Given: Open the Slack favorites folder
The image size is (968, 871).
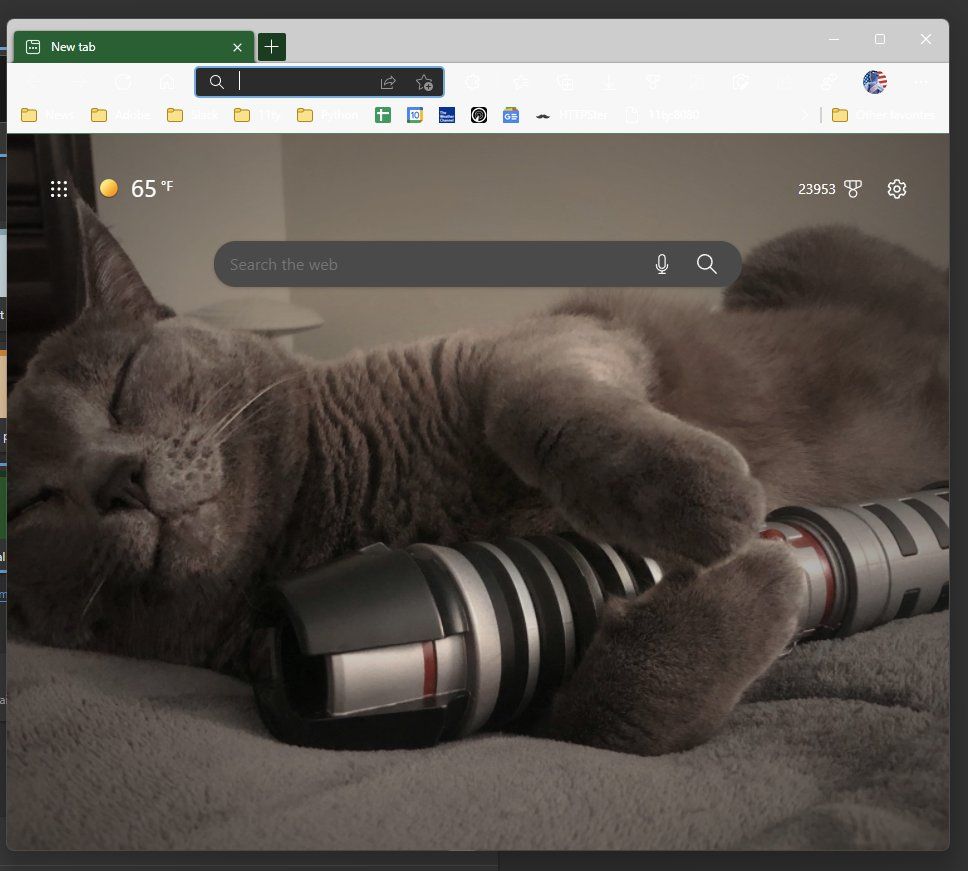Looking at the screenshot, I should coord(193,115).
